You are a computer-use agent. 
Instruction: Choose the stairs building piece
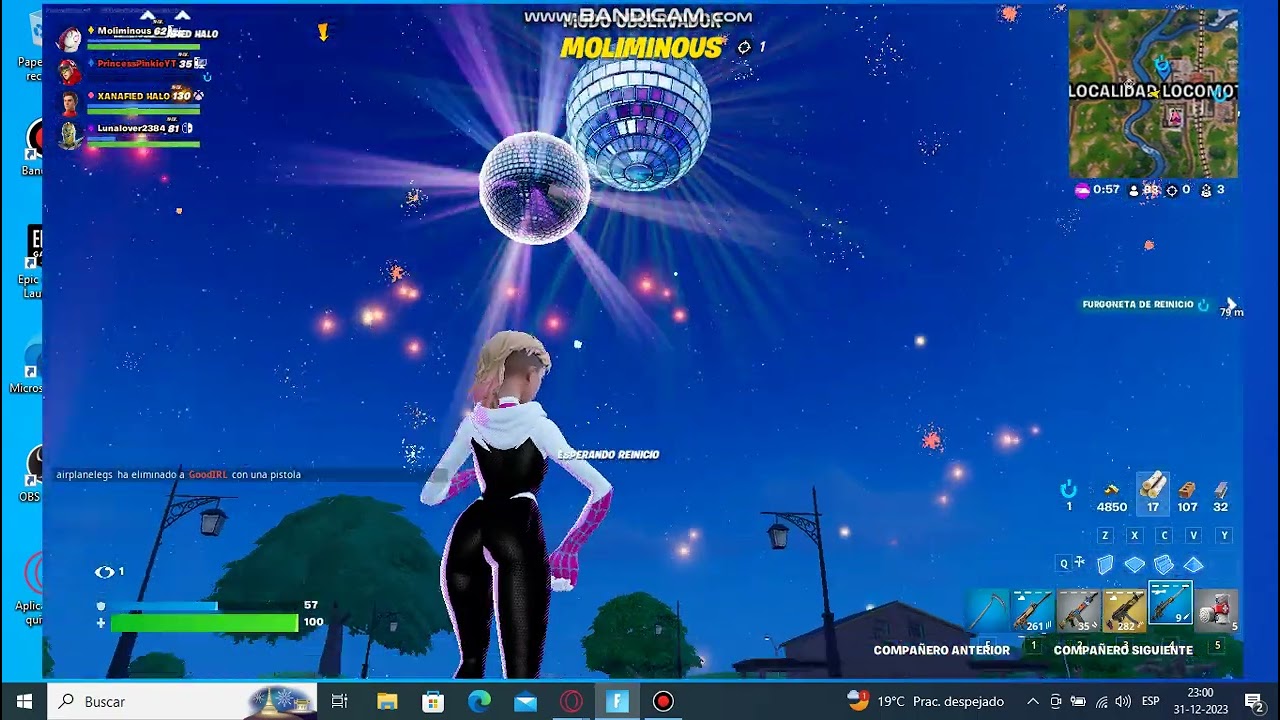click(1164, 565)
